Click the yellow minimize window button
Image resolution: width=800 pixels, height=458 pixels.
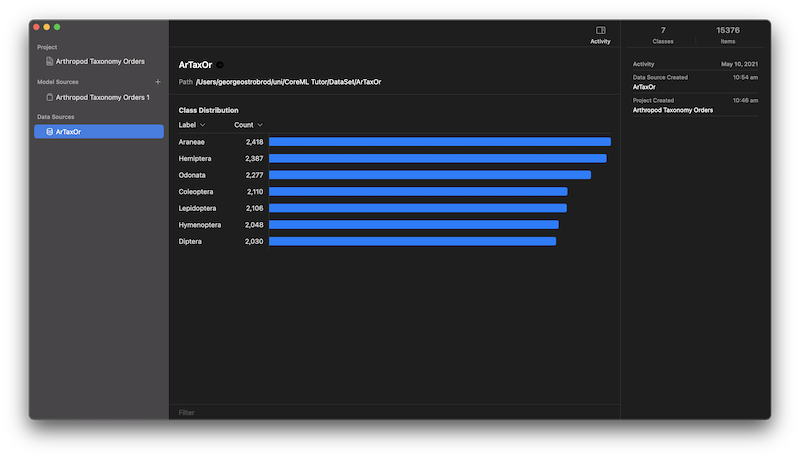[x=47, y=27]
